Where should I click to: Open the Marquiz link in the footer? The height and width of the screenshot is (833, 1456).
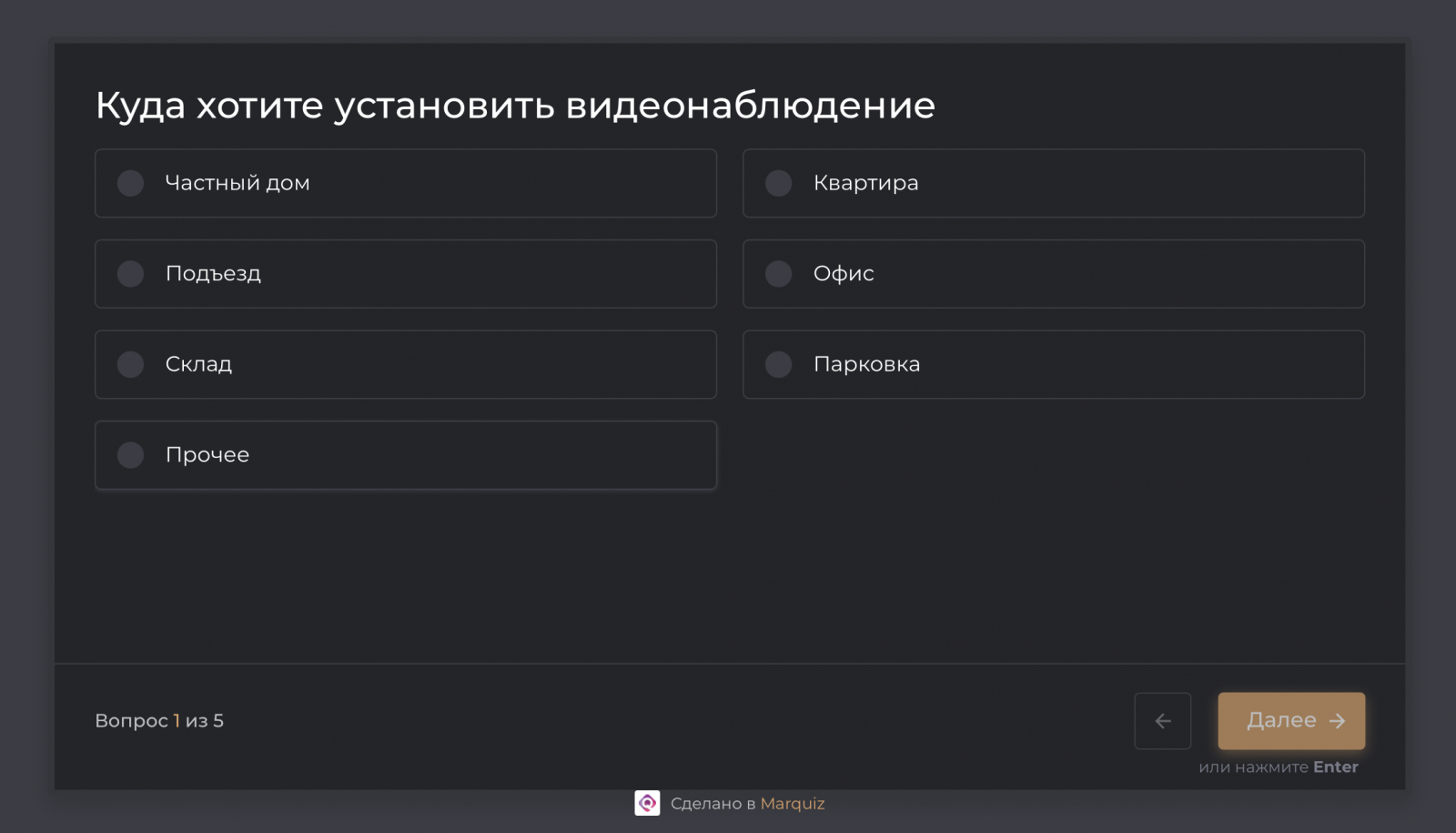[793, 804]
